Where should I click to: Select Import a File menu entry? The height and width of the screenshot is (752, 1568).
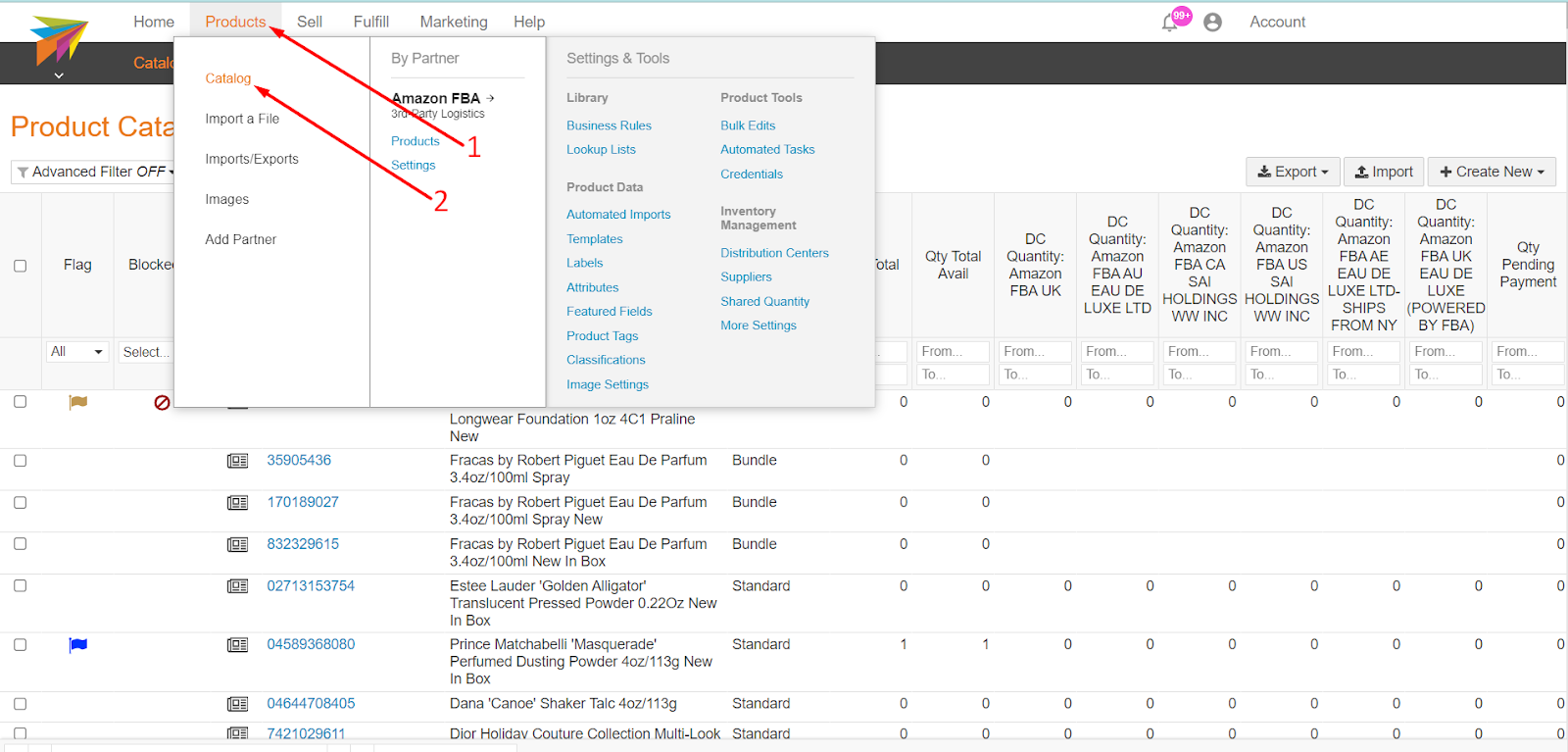click(x=242, y=119)
